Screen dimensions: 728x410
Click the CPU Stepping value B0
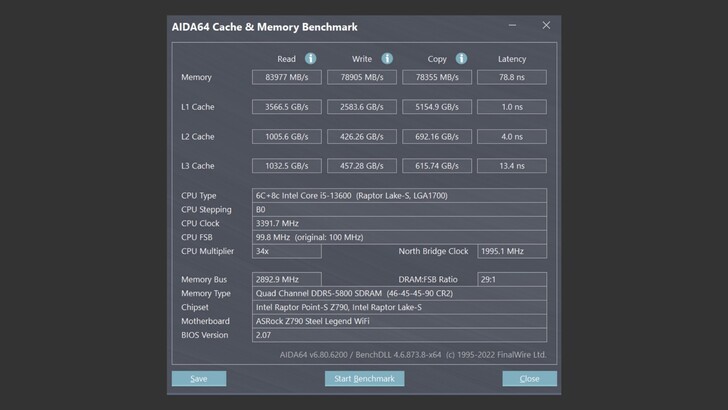[399, 209]
